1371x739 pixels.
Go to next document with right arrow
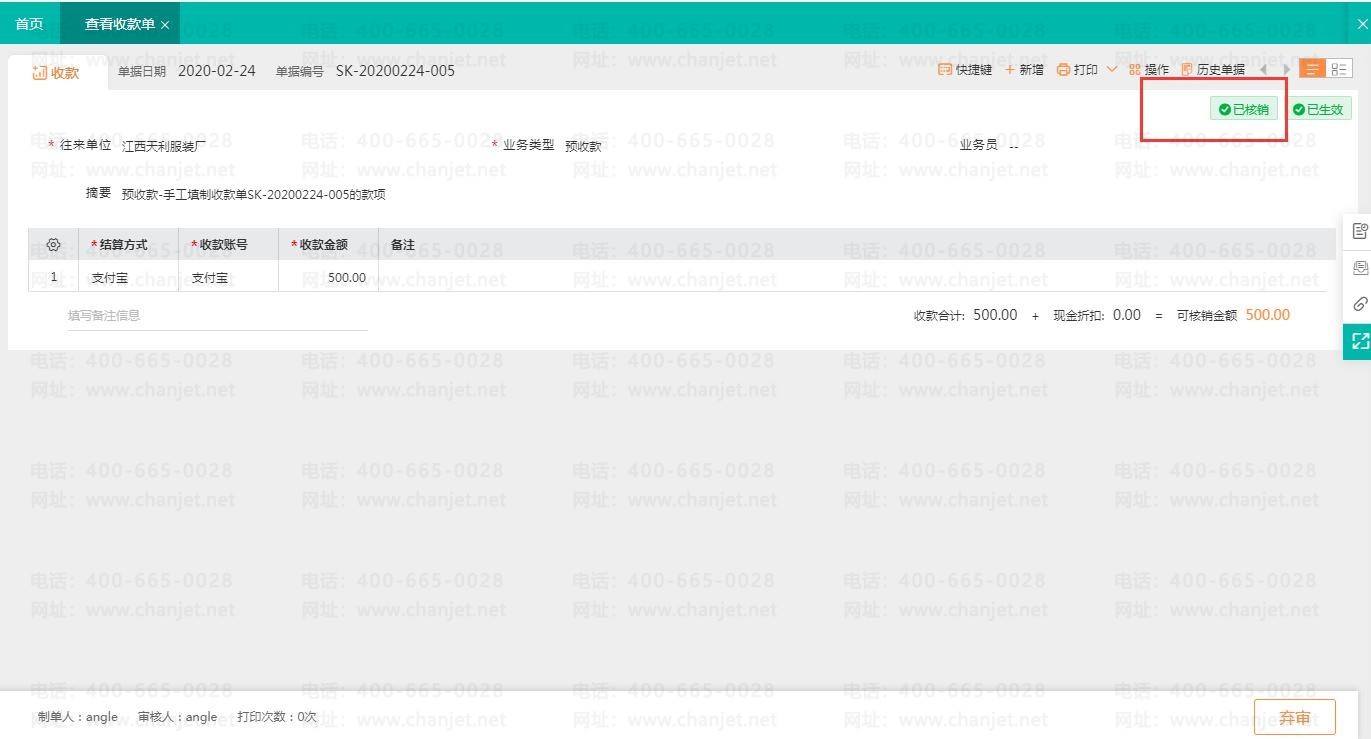1286,69
